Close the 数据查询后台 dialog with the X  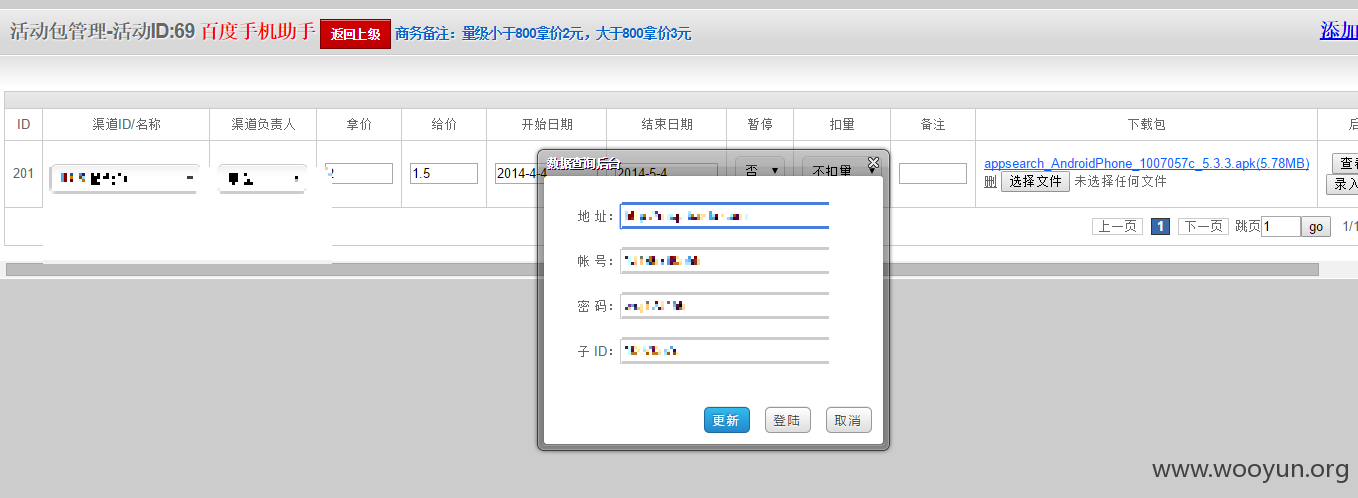click(873, 162)
